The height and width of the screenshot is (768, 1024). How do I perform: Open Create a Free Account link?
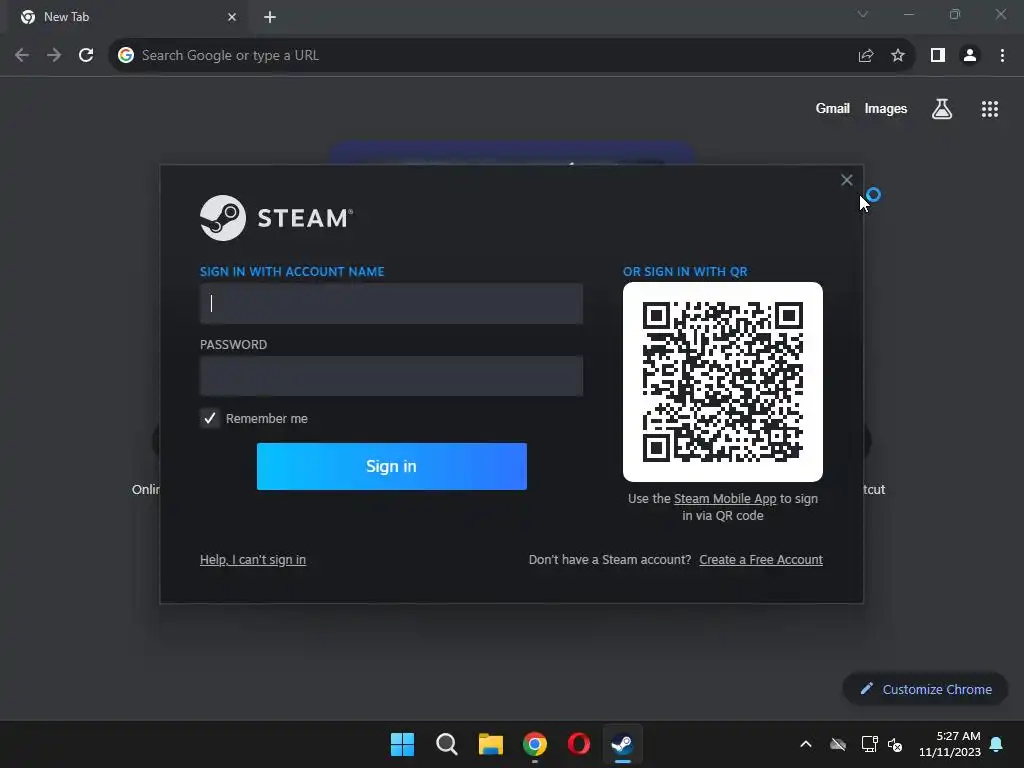coord(761,560)
